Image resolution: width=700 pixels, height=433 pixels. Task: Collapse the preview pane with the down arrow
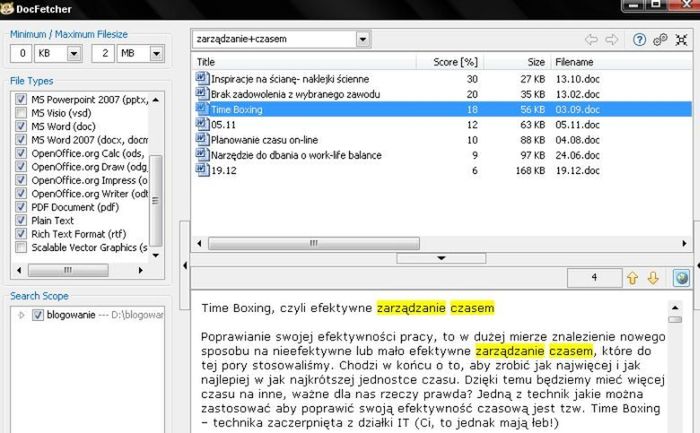441,258
